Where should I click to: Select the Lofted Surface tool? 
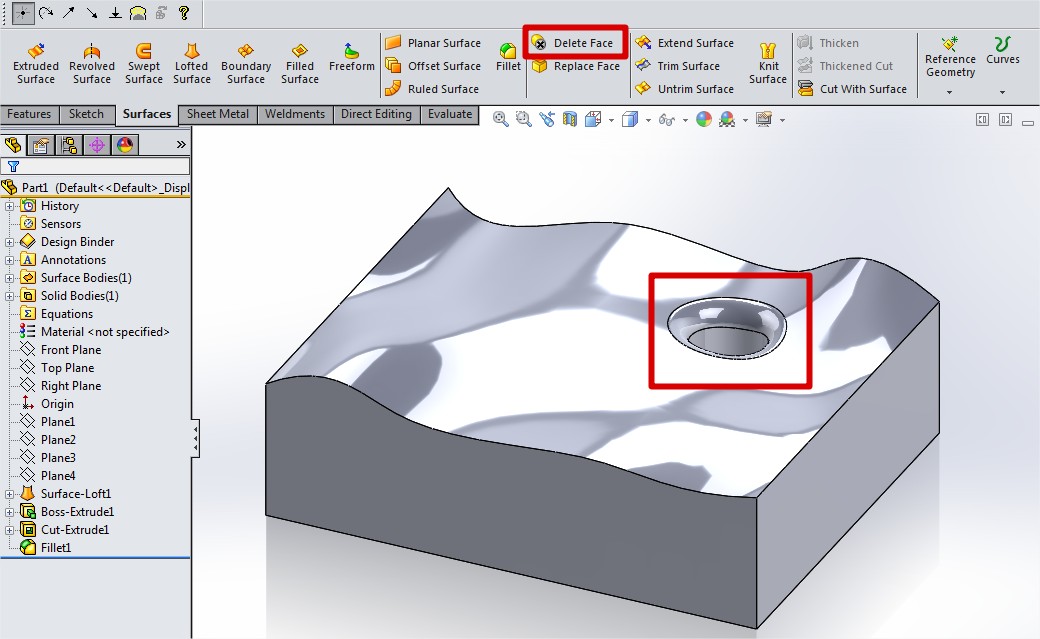click(x=192, y=62)
